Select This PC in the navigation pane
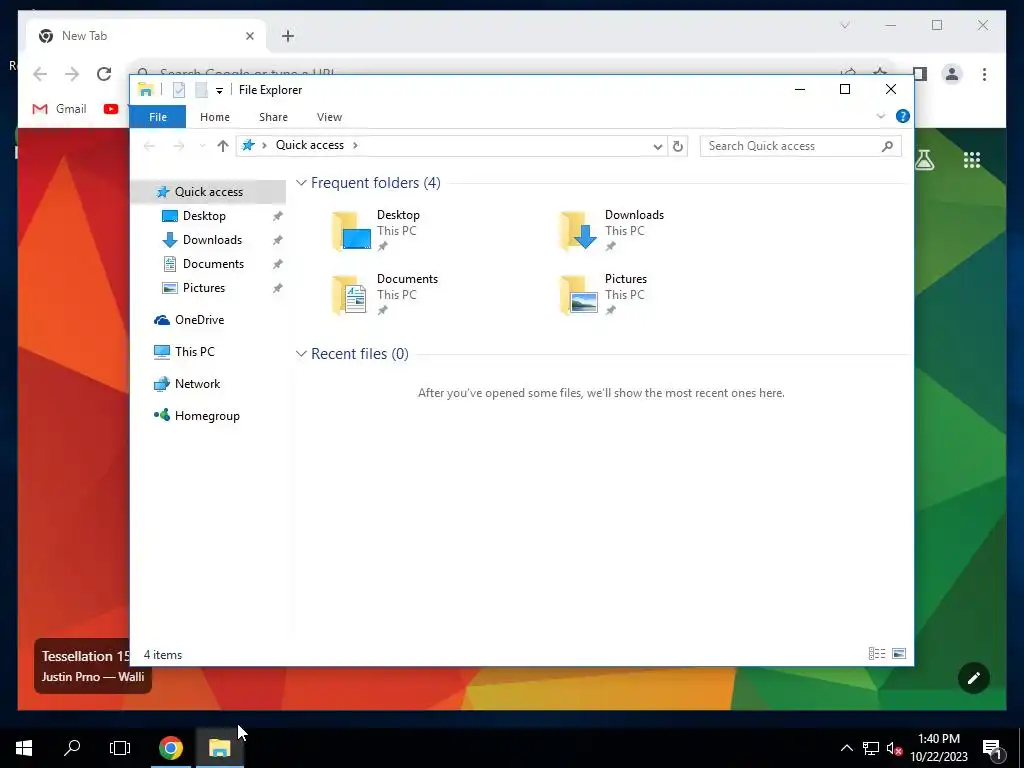 tap(194, 352)
